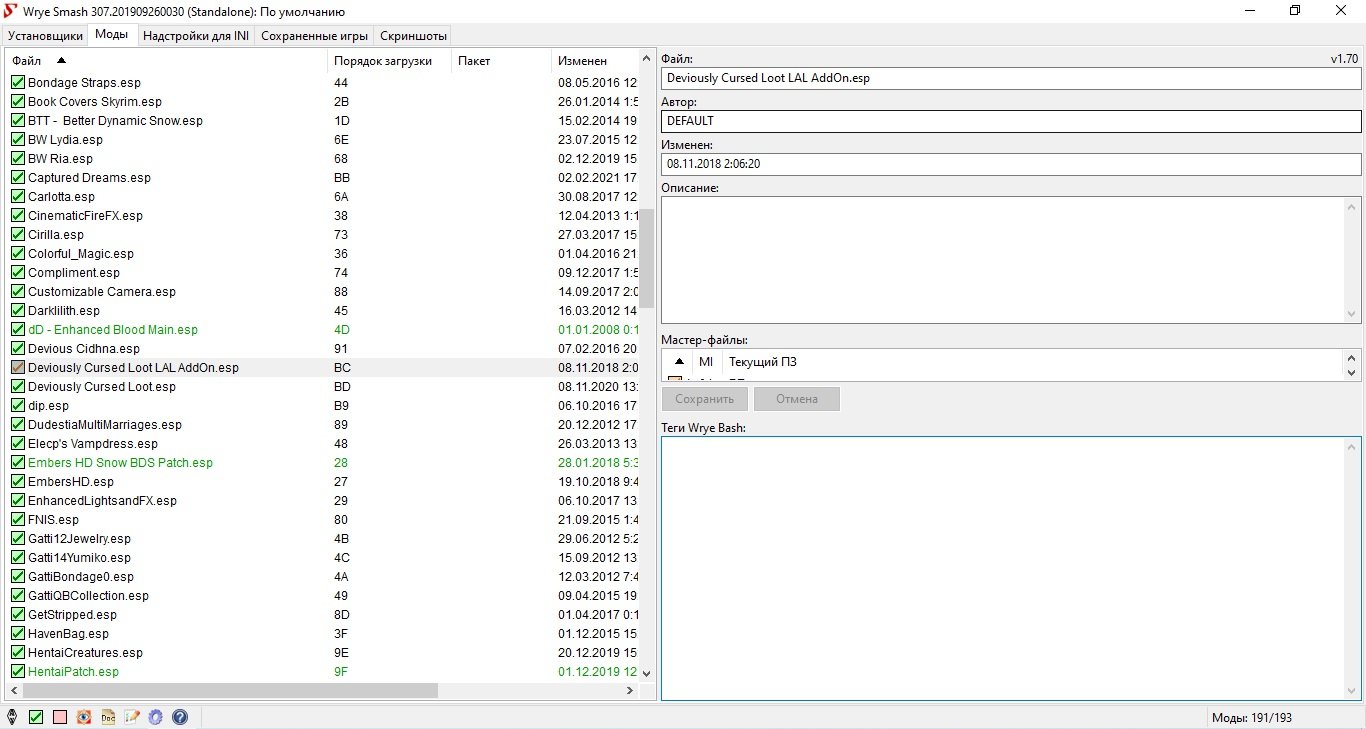
Task: Click the Wrye Bash diamond icon in status bar
Action: click(12, 717)
